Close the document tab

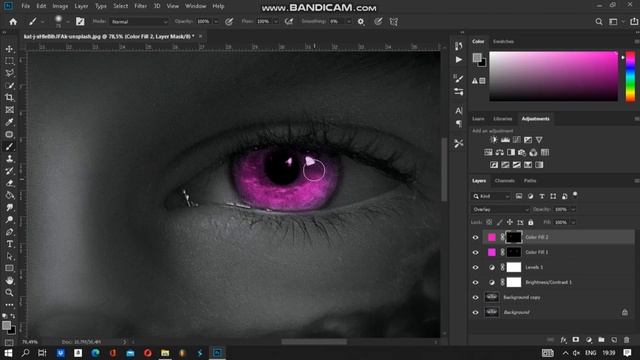point(200,36)
